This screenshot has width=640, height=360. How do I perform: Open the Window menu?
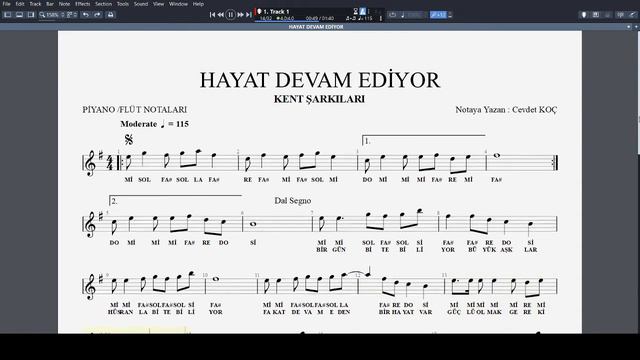pyautogui.click(x=178, y=4)
